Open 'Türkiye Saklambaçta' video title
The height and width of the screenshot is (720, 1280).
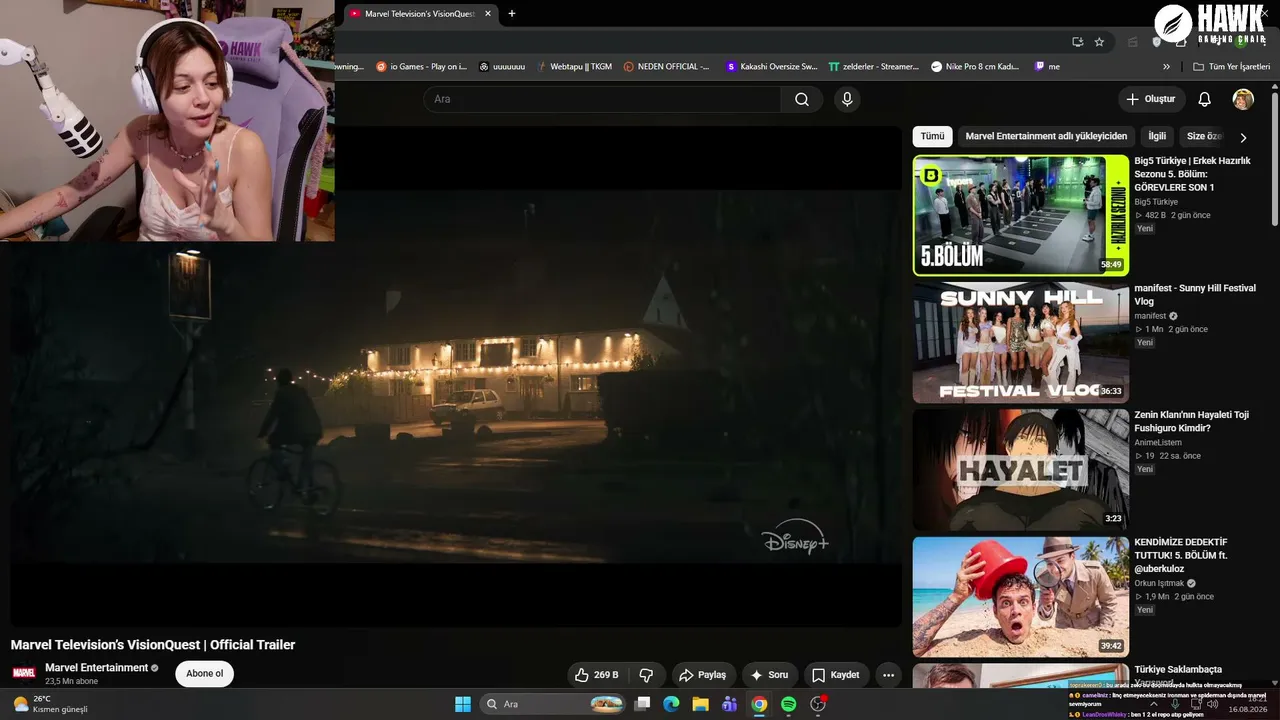coord(1178,669)
